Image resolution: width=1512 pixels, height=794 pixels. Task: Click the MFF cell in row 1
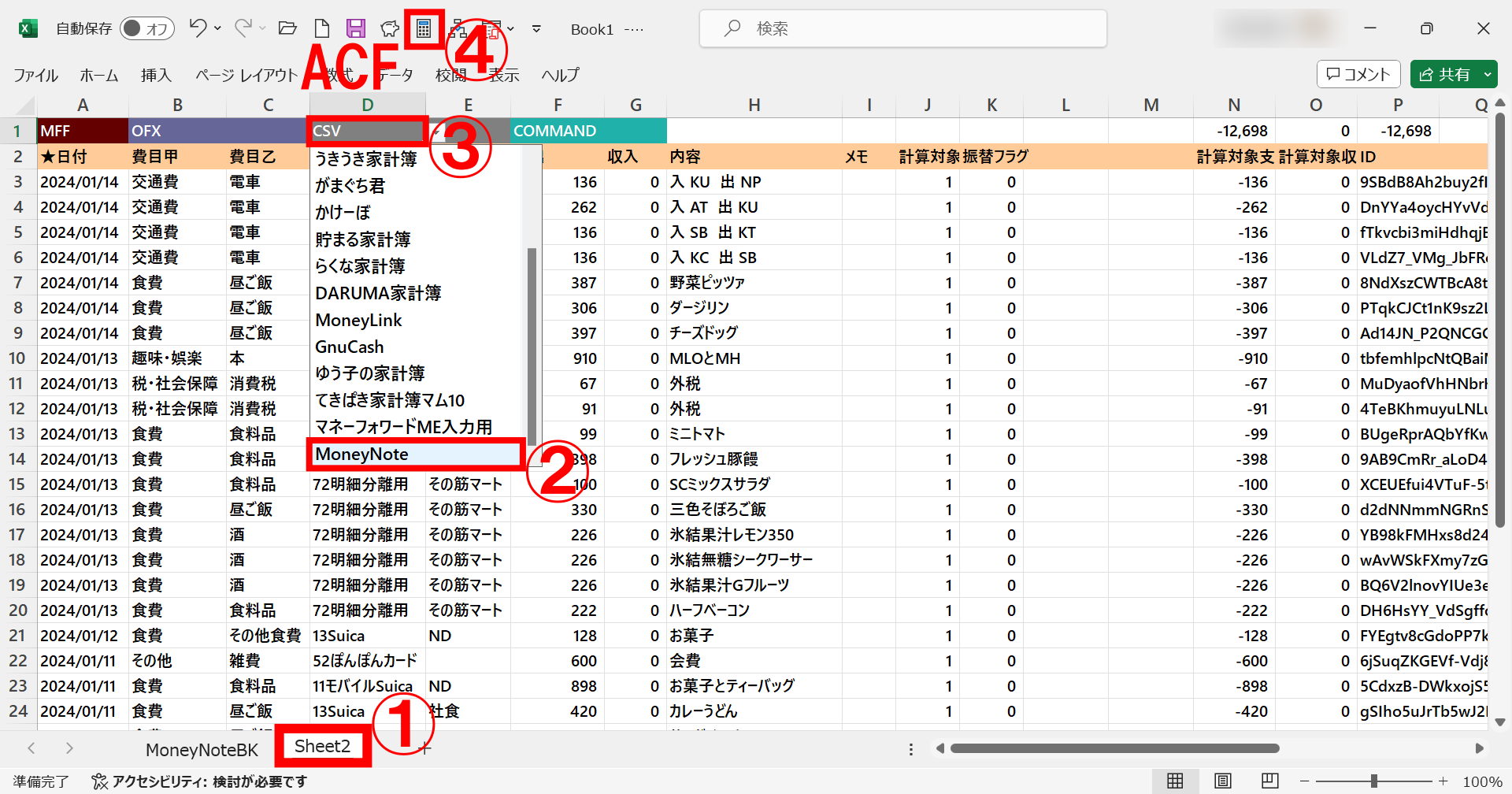click(83, 131)
